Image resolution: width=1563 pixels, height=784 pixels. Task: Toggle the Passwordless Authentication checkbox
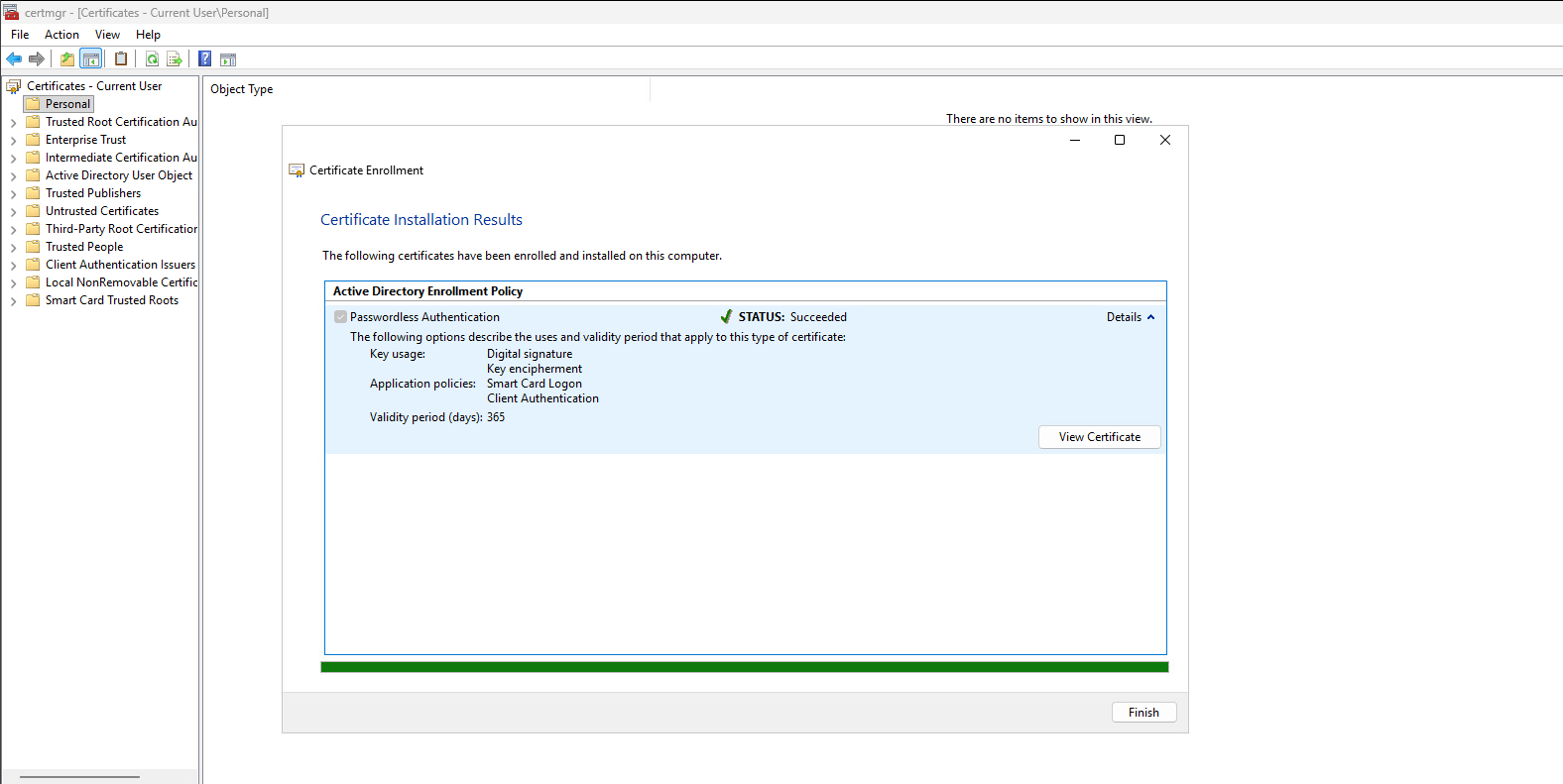[x=341, y=317]
